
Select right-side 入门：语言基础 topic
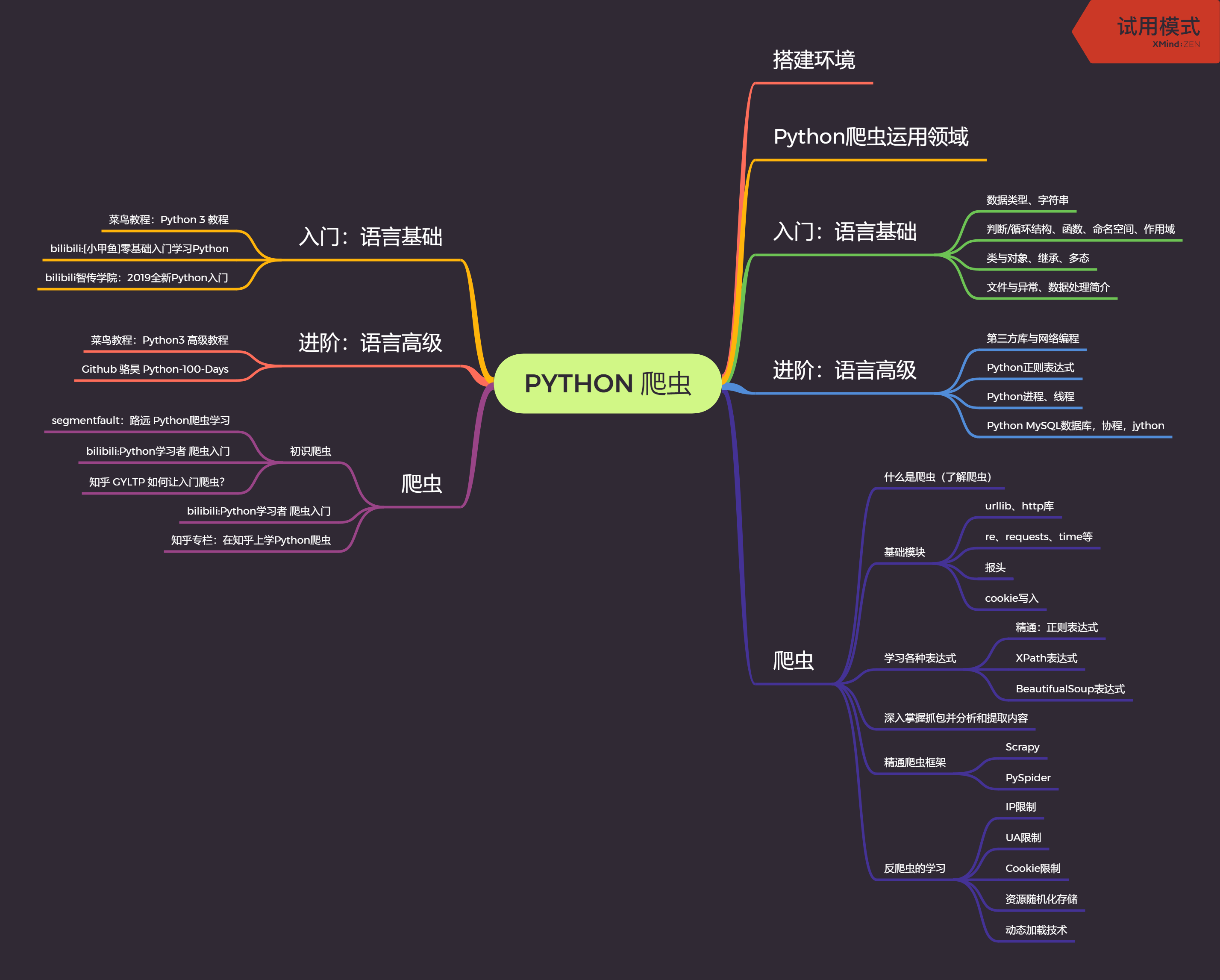(845, 232)
